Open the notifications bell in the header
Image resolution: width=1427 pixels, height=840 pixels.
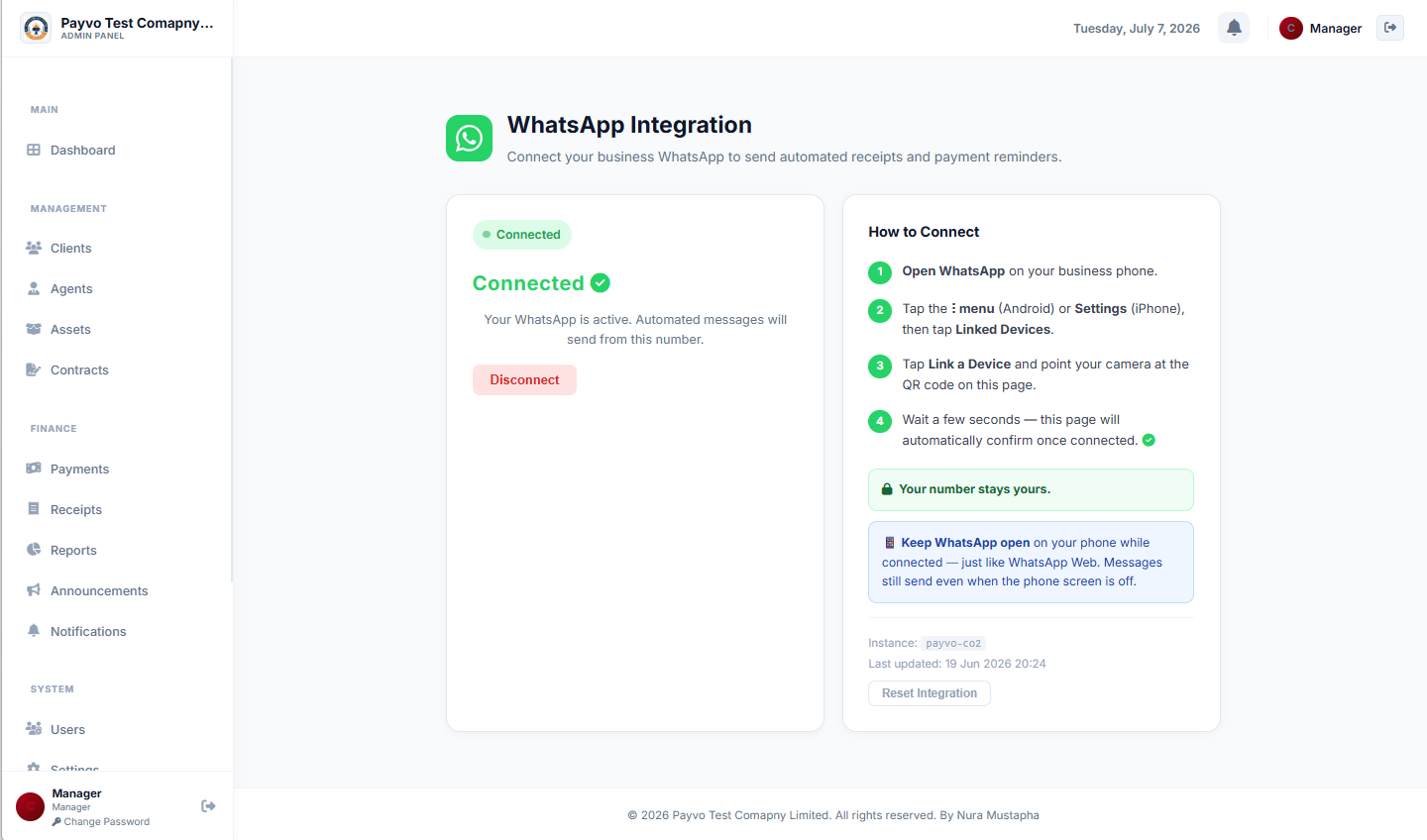tap(1234, 28)
